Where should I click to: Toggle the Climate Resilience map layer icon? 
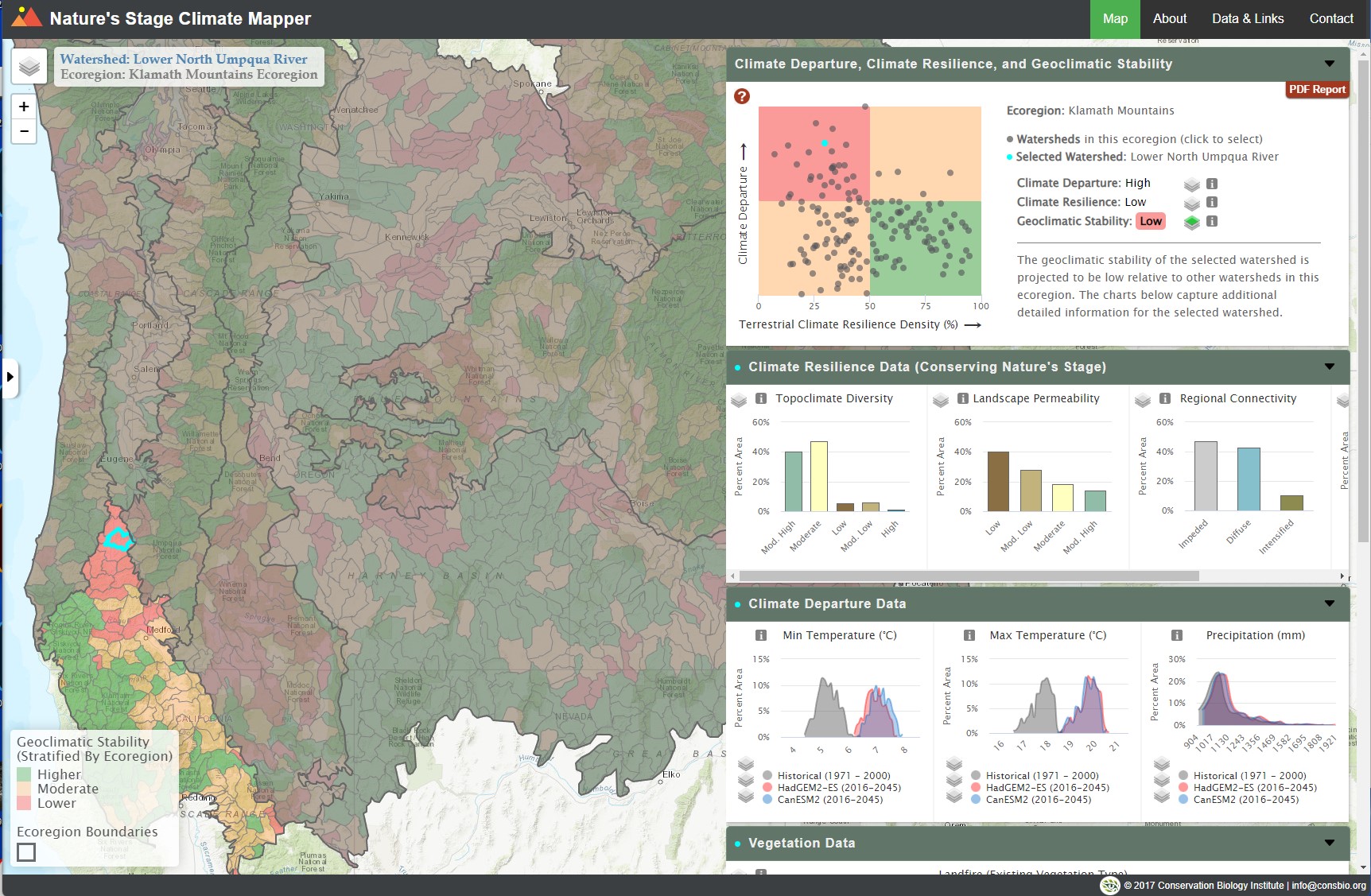click(x=1191, y=203)
